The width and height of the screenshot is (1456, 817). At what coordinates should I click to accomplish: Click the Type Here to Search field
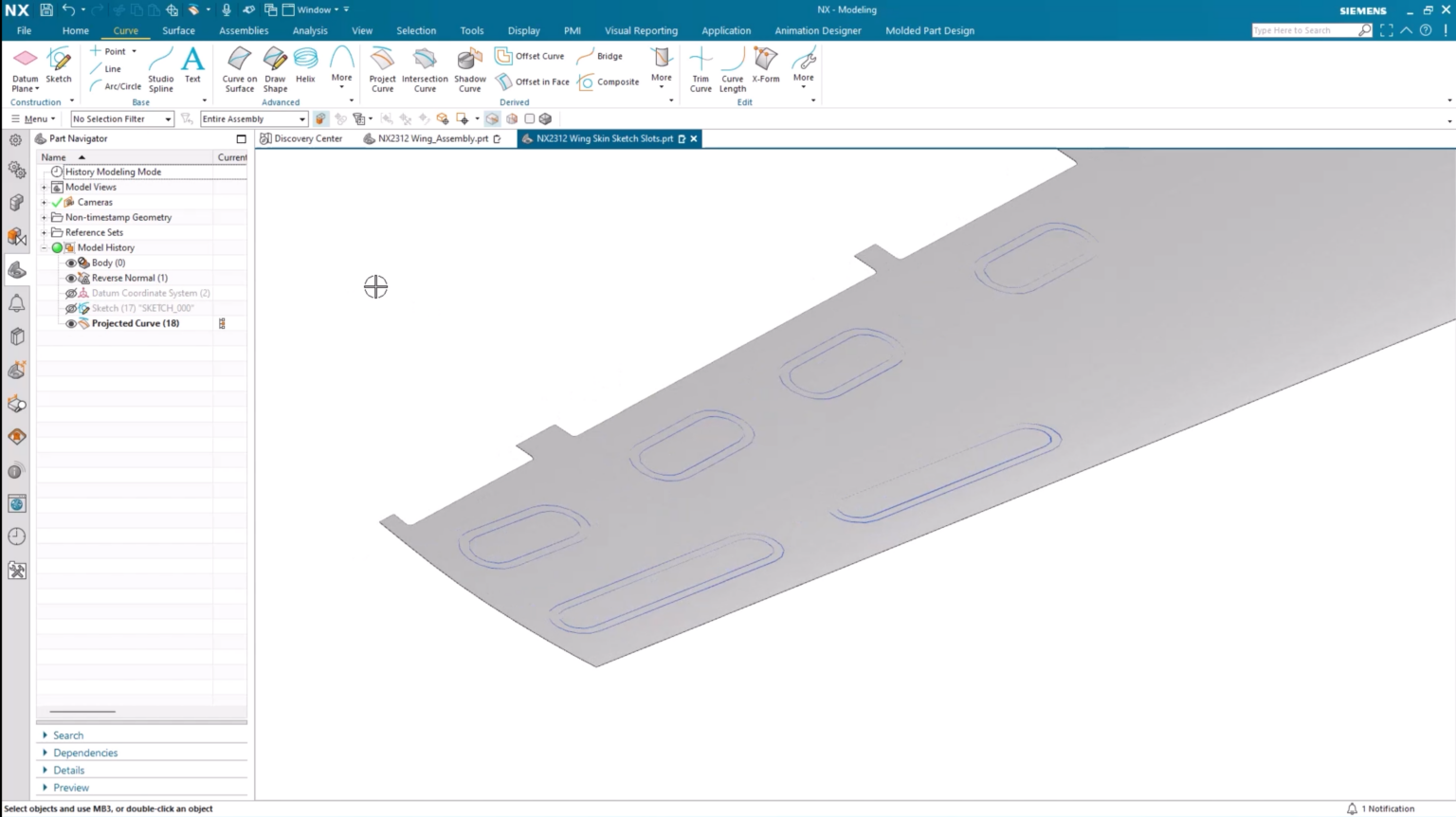pos(1304,30)
